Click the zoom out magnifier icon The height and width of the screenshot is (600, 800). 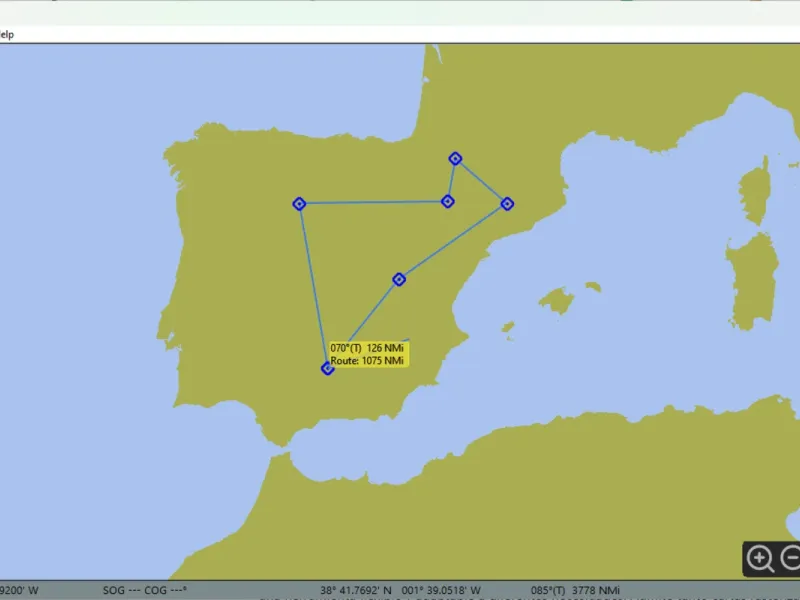[x=791, y=558]
